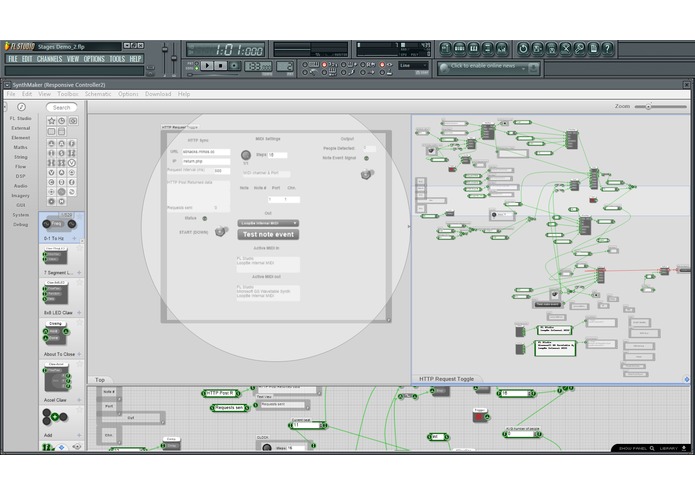Viewport: 695px width, 494px height.
Task: Select the Imagery toolbox category
Action: tap(20, 195)
